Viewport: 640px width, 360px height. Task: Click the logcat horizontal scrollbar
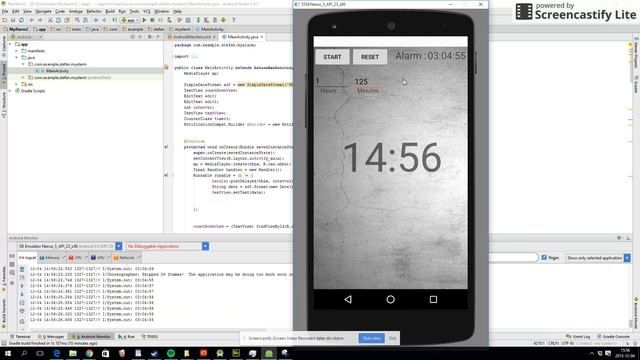(x=147, y=330)
